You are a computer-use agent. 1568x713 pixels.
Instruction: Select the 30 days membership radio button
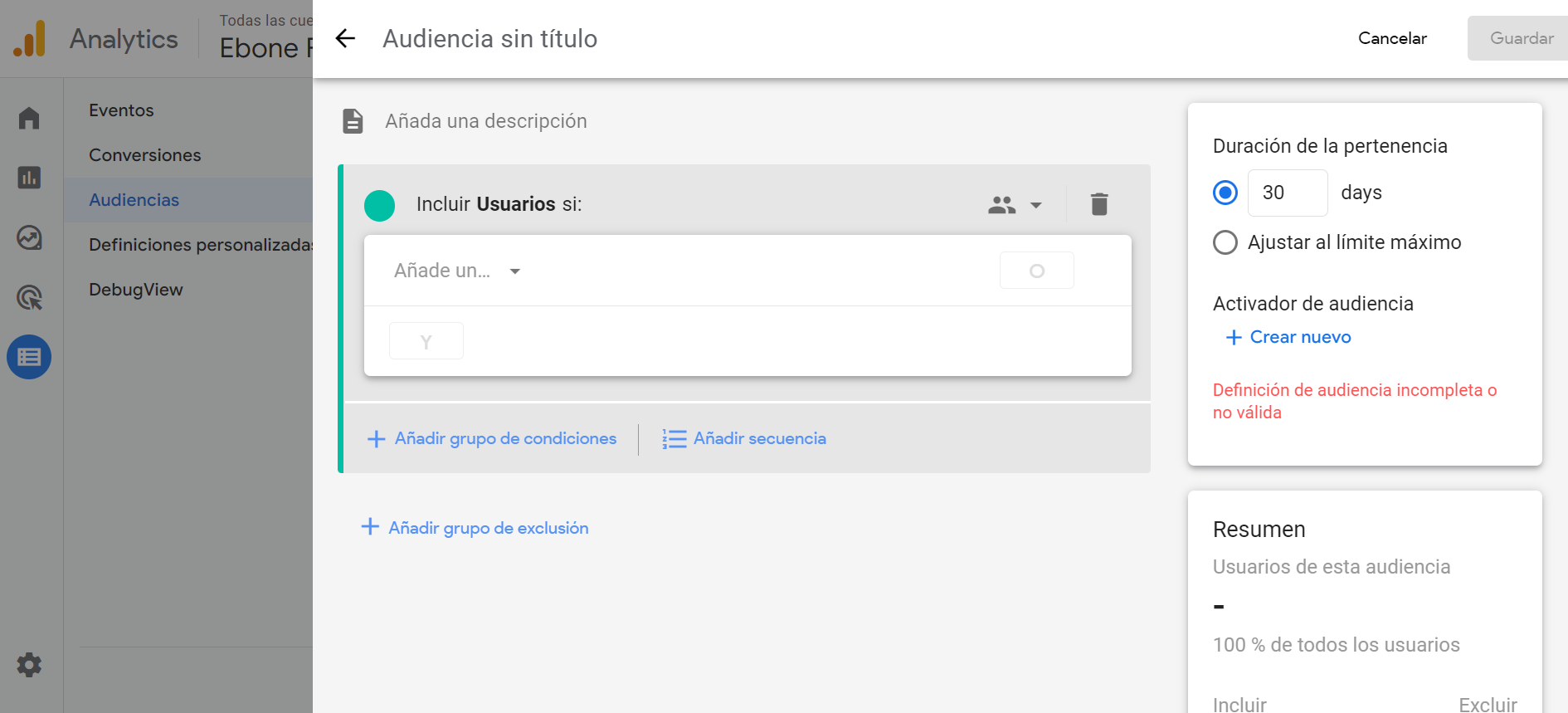coord(1225,193)
